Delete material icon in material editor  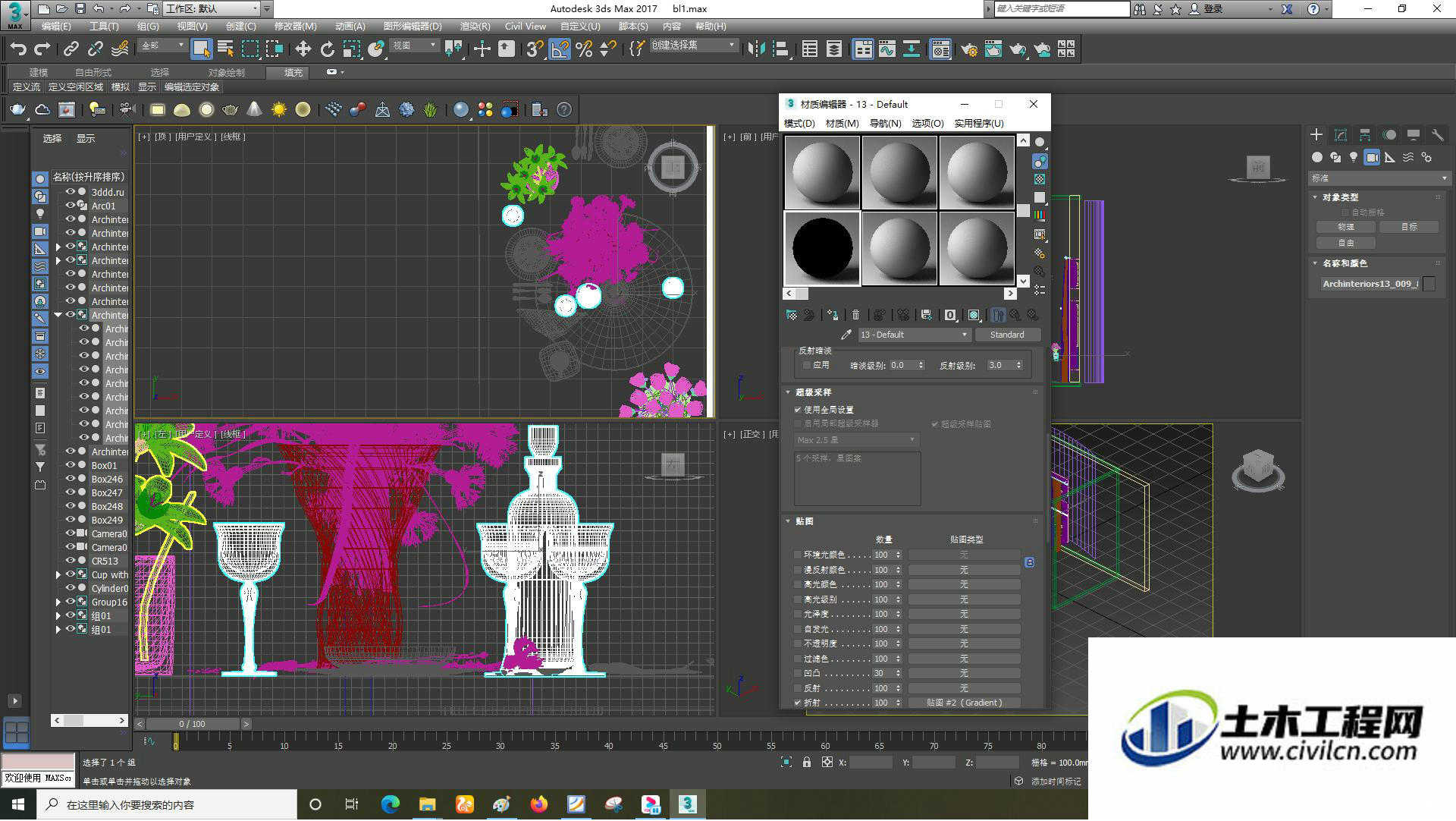click(x=855, y=315)
